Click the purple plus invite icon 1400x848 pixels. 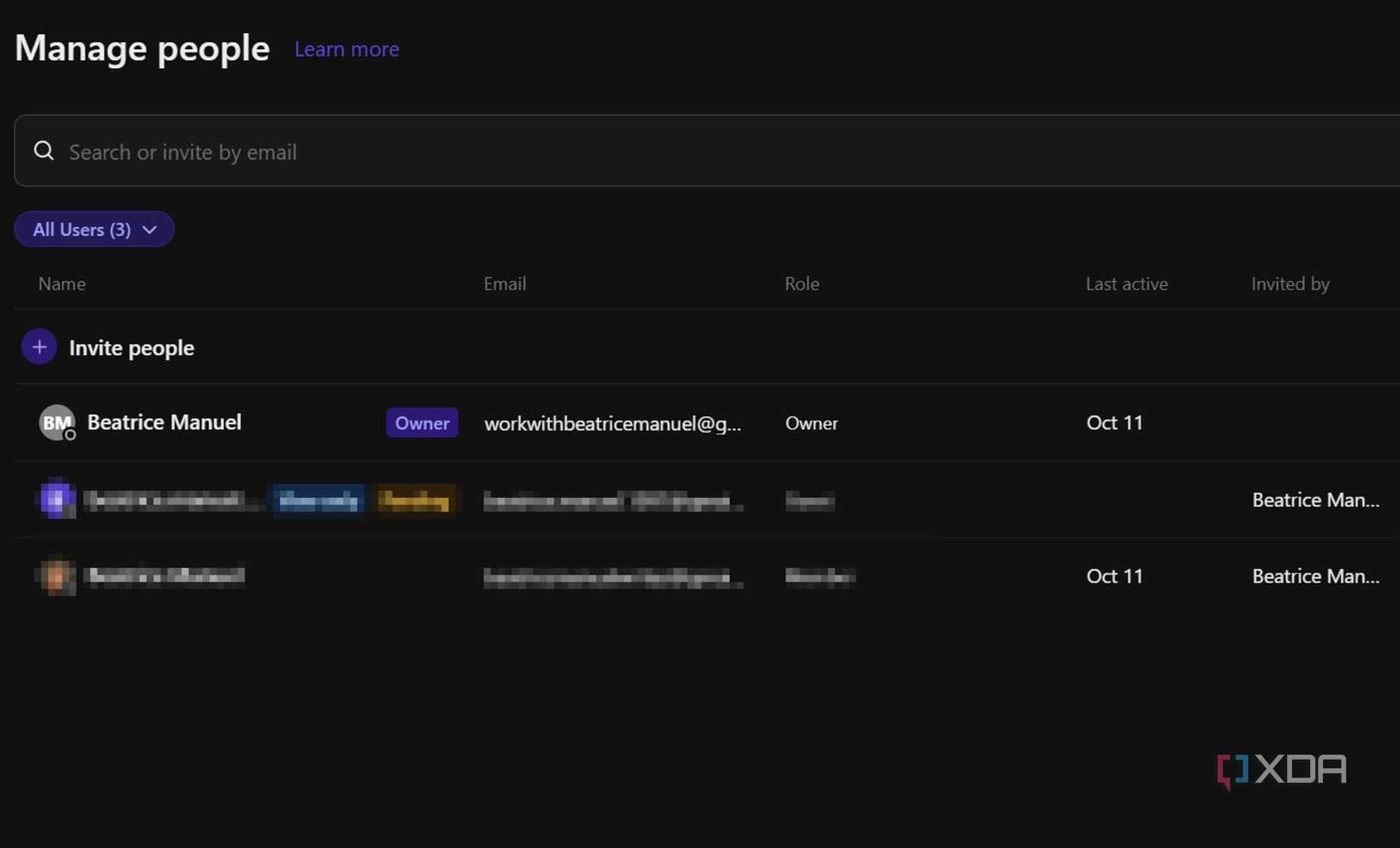[39, 347]
